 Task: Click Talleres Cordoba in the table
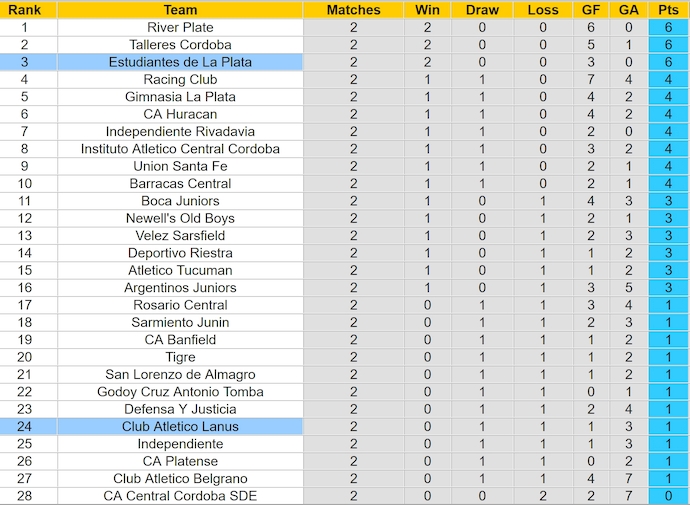[180, 45]
